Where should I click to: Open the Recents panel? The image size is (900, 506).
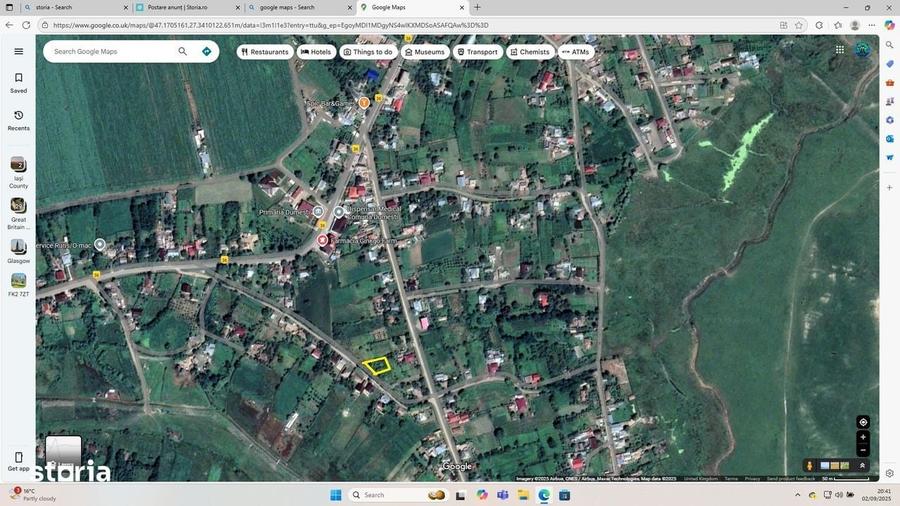click(x=18, y=120)
